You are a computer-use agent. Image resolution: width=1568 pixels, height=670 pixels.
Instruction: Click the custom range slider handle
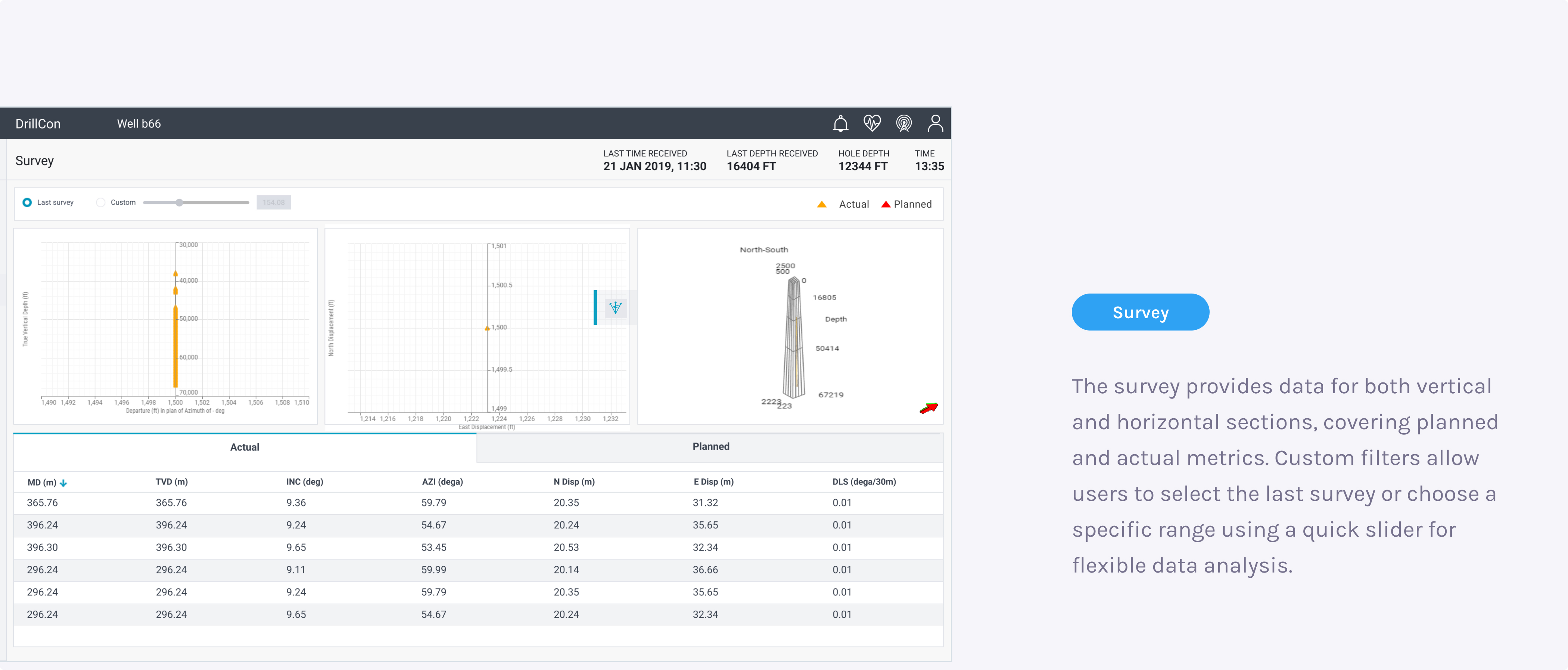(x=179, y=202)
